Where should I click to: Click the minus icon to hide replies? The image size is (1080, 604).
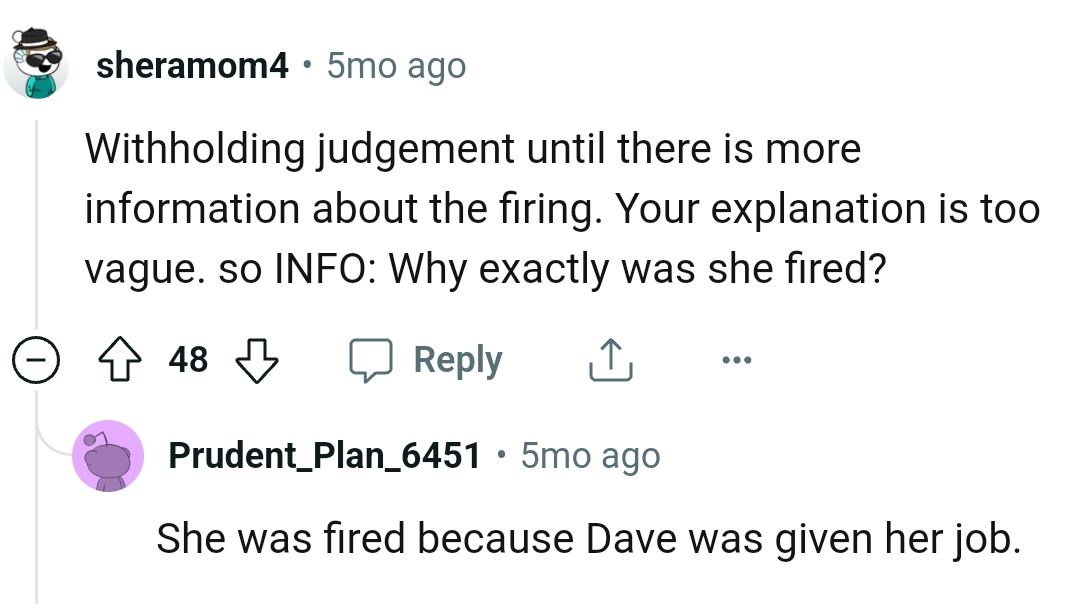[36, 359]
